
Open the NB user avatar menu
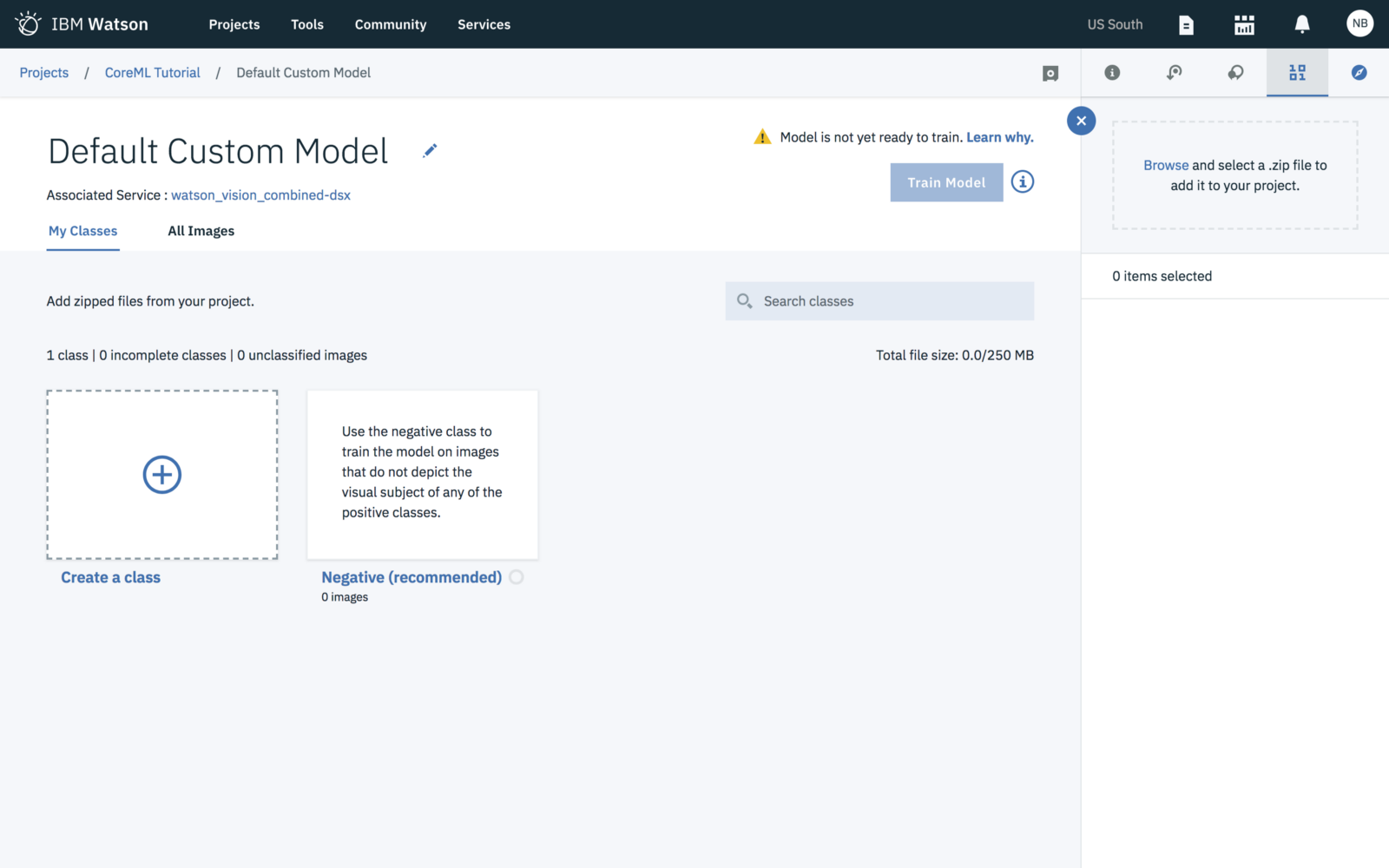[1359, 23]
